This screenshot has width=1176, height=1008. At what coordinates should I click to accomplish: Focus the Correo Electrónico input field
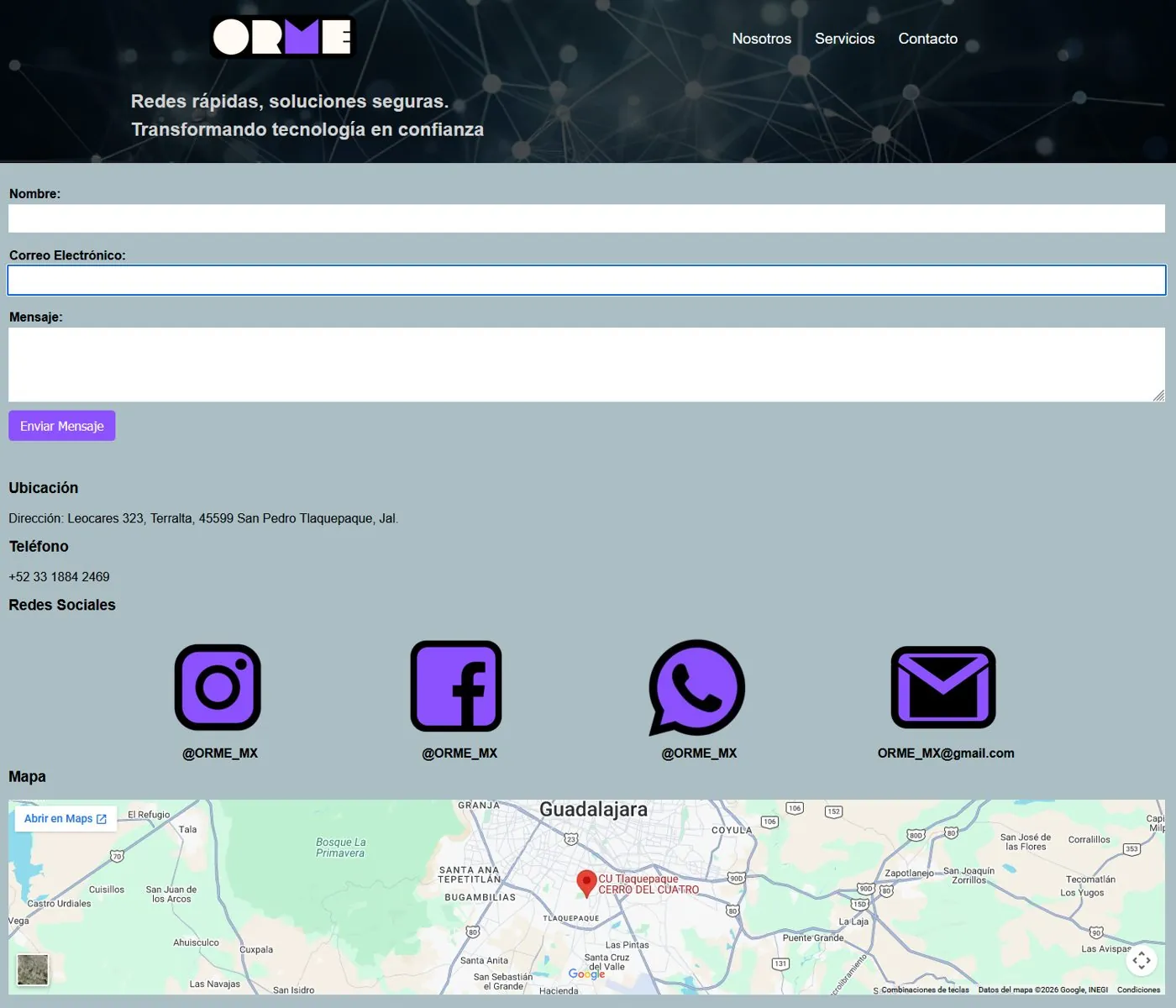[586, 281]
